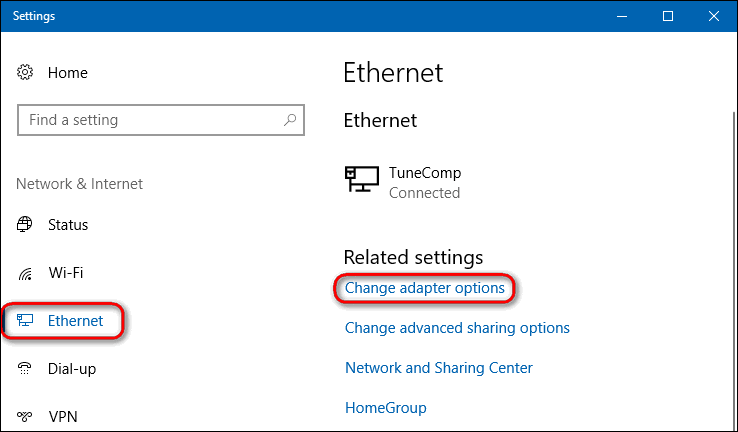Open Change advanced sharing options

[x=457, y=328]
